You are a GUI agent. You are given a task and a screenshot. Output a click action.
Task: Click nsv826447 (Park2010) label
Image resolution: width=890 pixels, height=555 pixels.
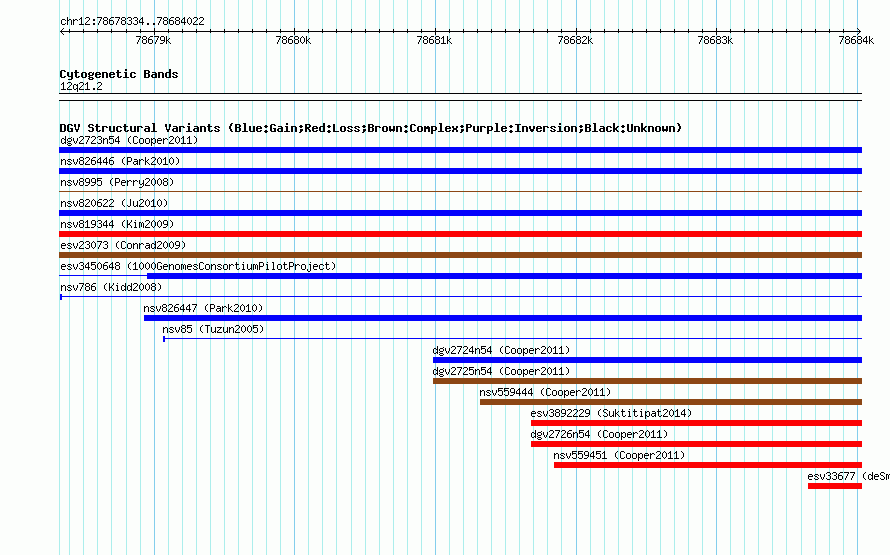pos(203,308)
